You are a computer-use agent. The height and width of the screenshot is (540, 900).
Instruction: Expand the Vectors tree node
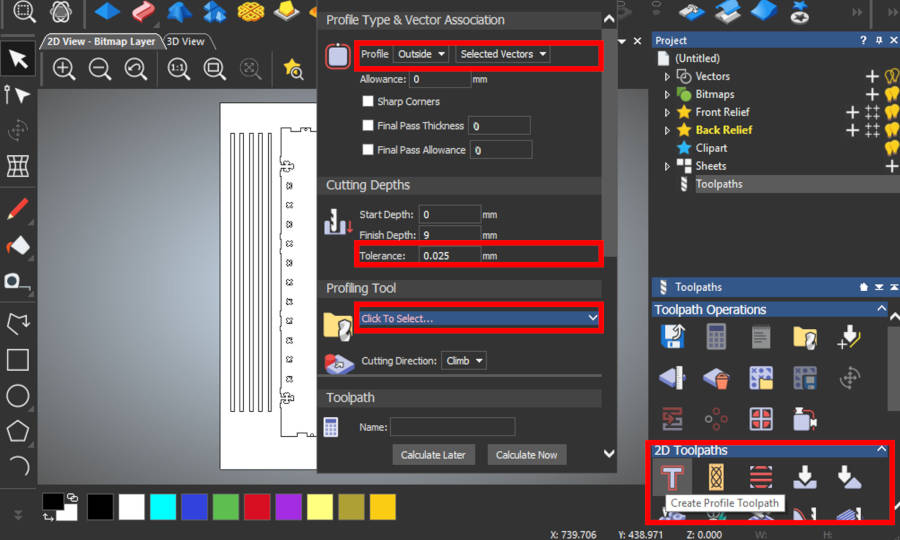click(x=667, y=76)
